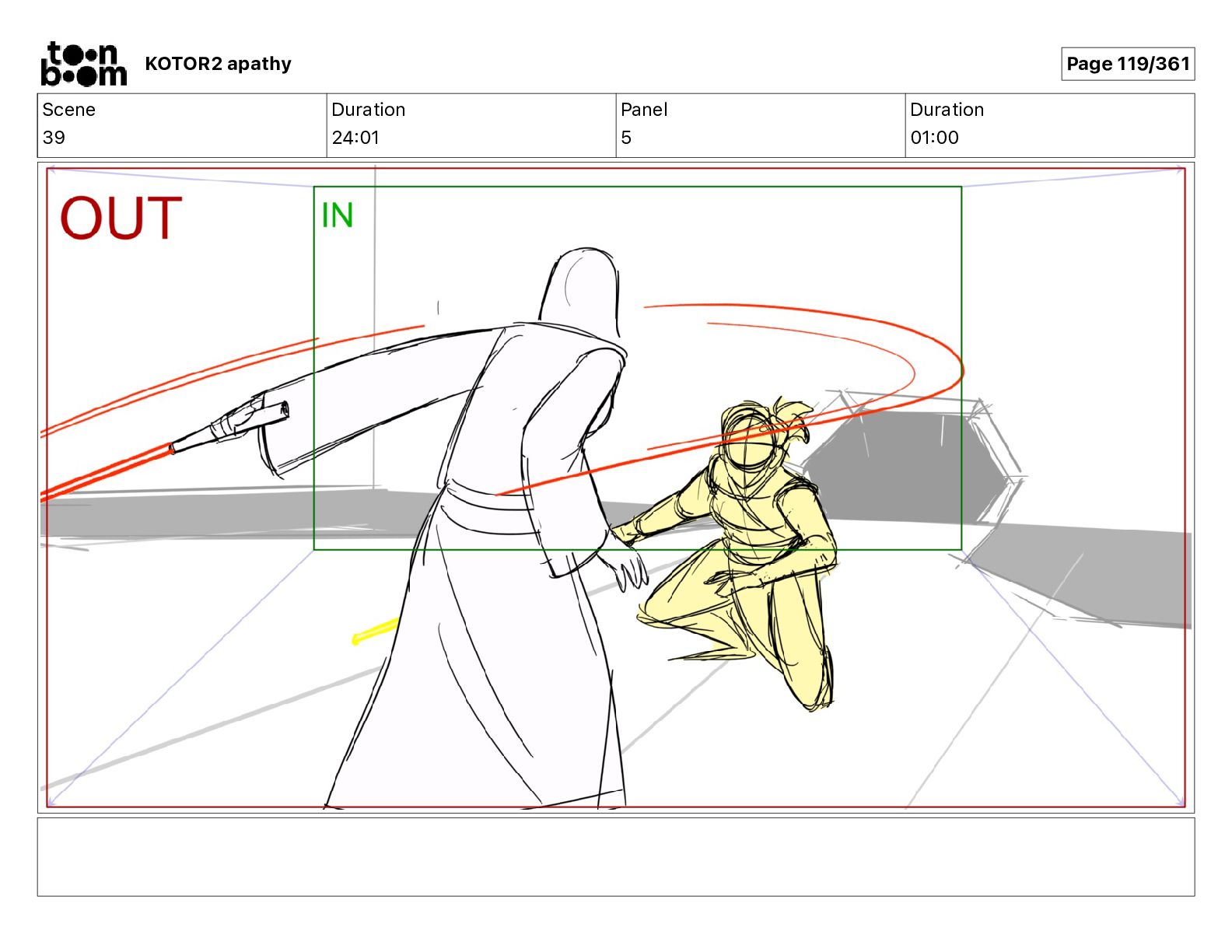Screen dimensions: 1232x952
Task: Select the scene duration '24:01'
Action: [355, 138]
